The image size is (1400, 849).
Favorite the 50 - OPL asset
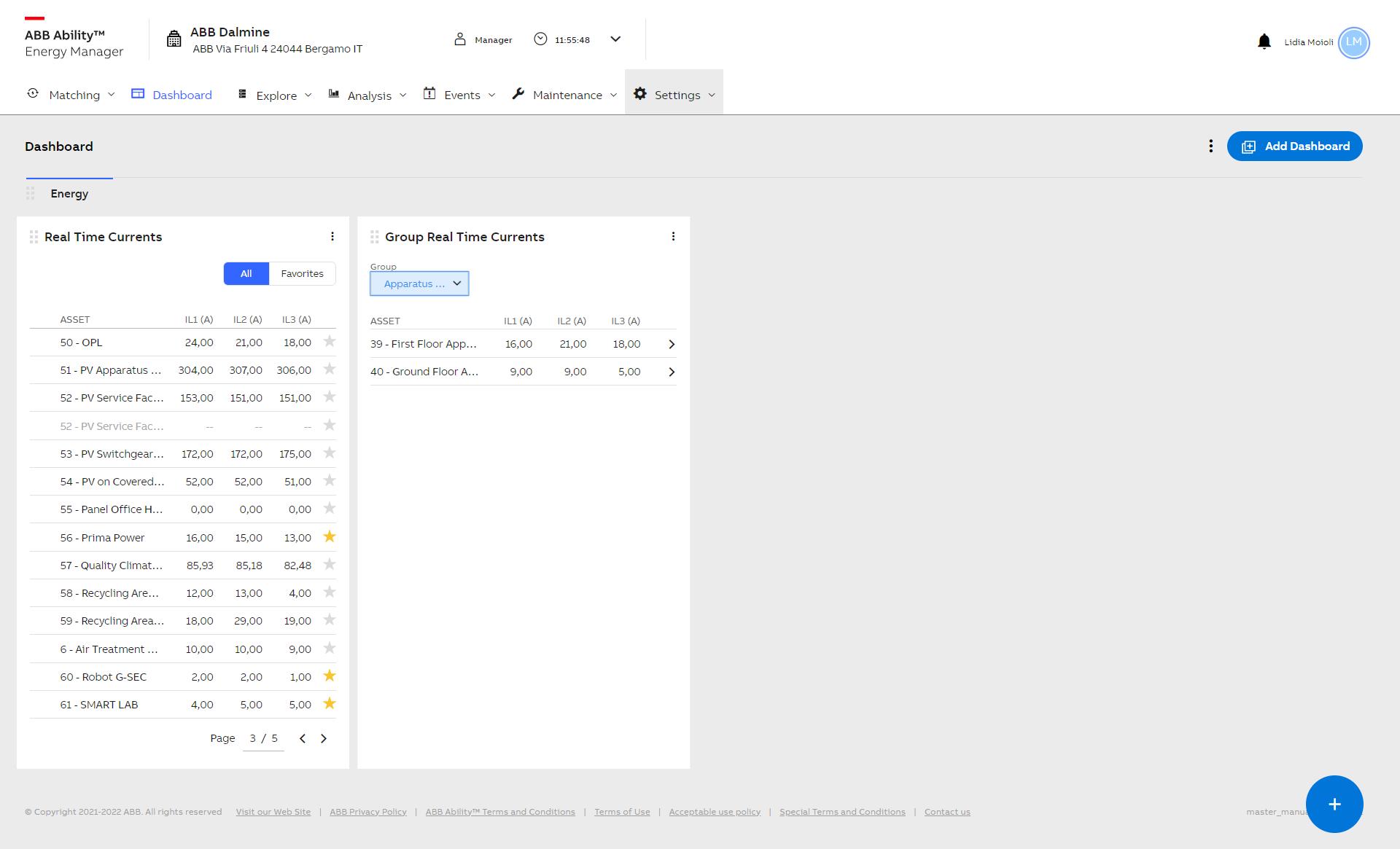click(x=330, y=342)
